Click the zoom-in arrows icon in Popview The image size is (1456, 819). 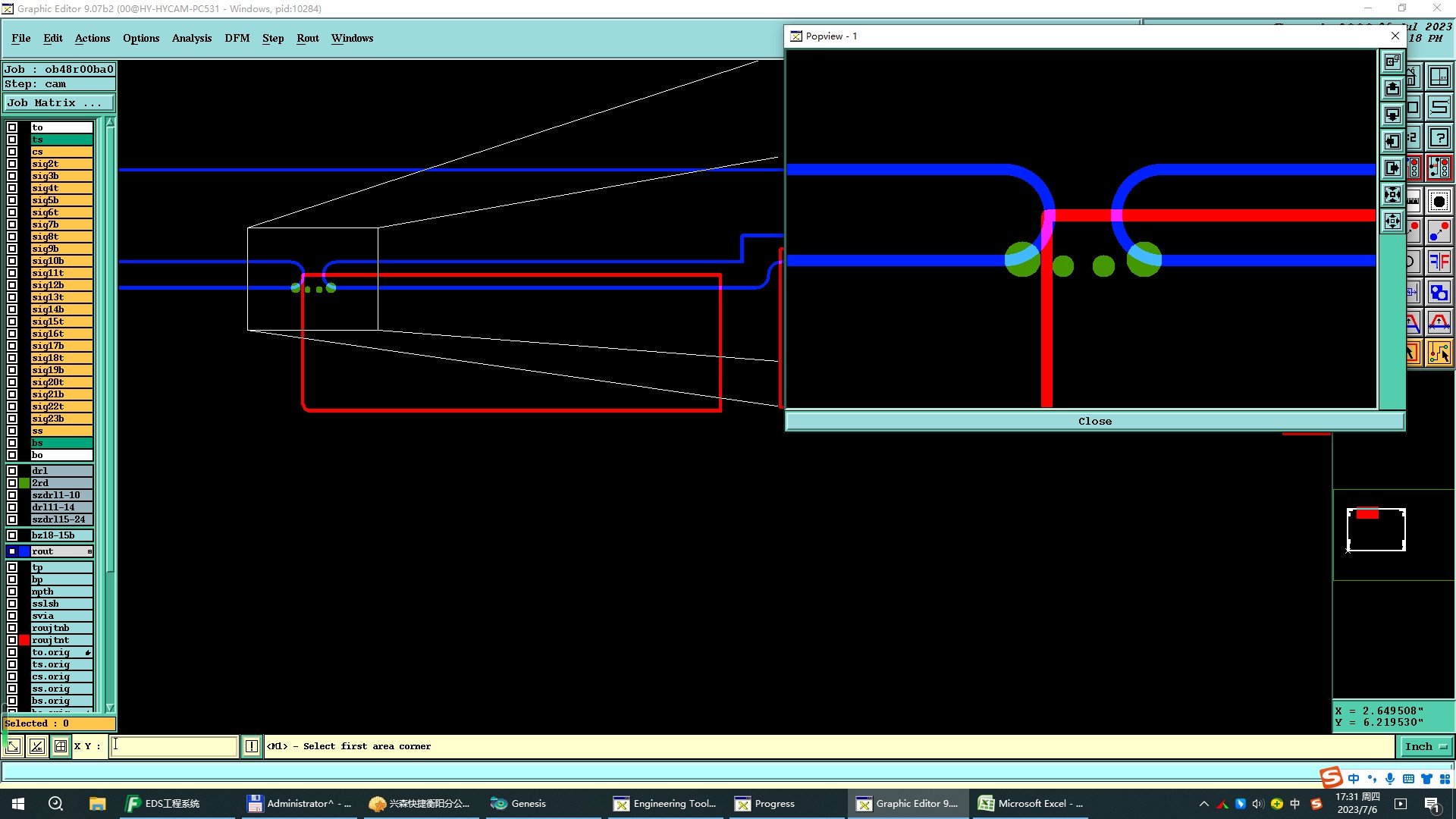coord(1392,194)
